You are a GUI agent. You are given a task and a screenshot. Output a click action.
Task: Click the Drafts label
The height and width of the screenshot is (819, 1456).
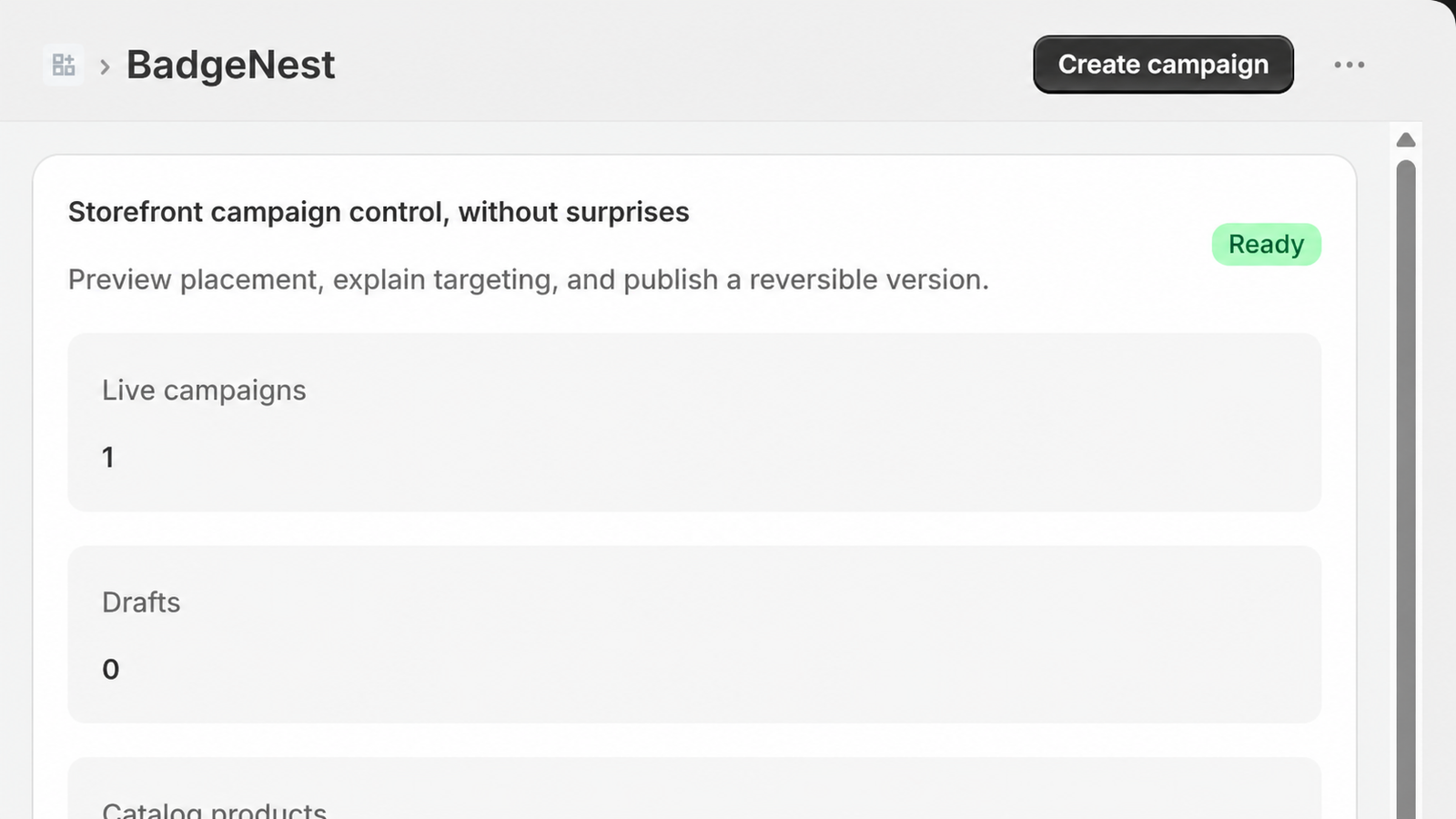tap(141, 602)
